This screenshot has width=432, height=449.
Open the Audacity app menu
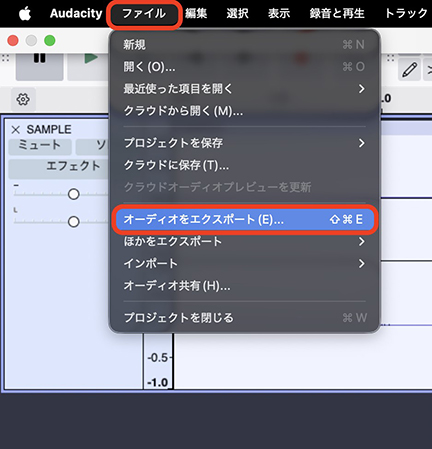76,13
